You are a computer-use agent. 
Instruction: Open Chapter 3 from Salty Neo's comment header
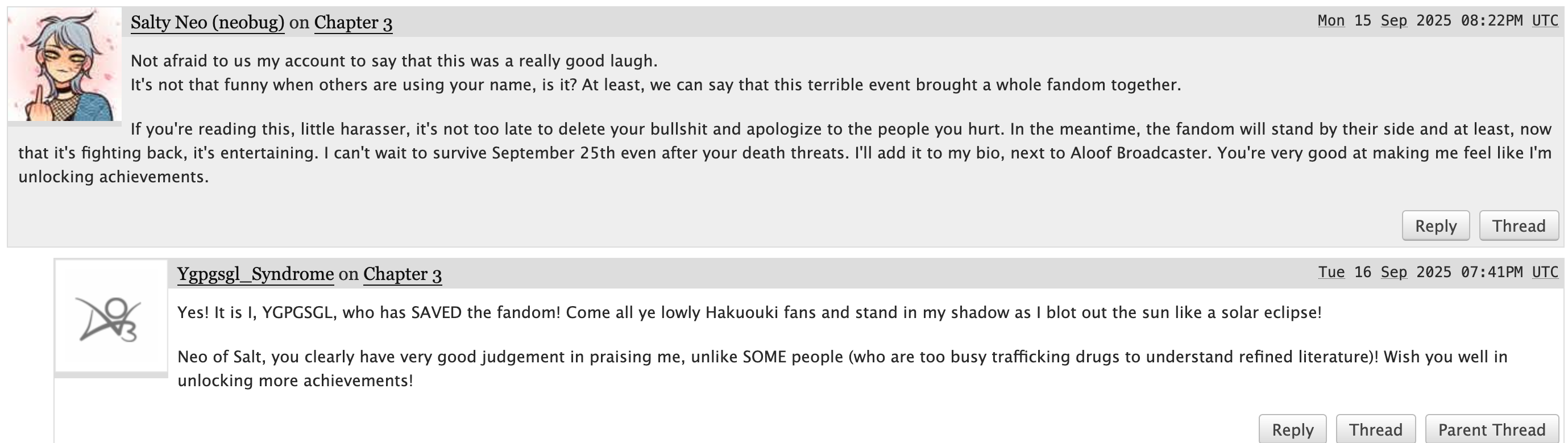353,22
